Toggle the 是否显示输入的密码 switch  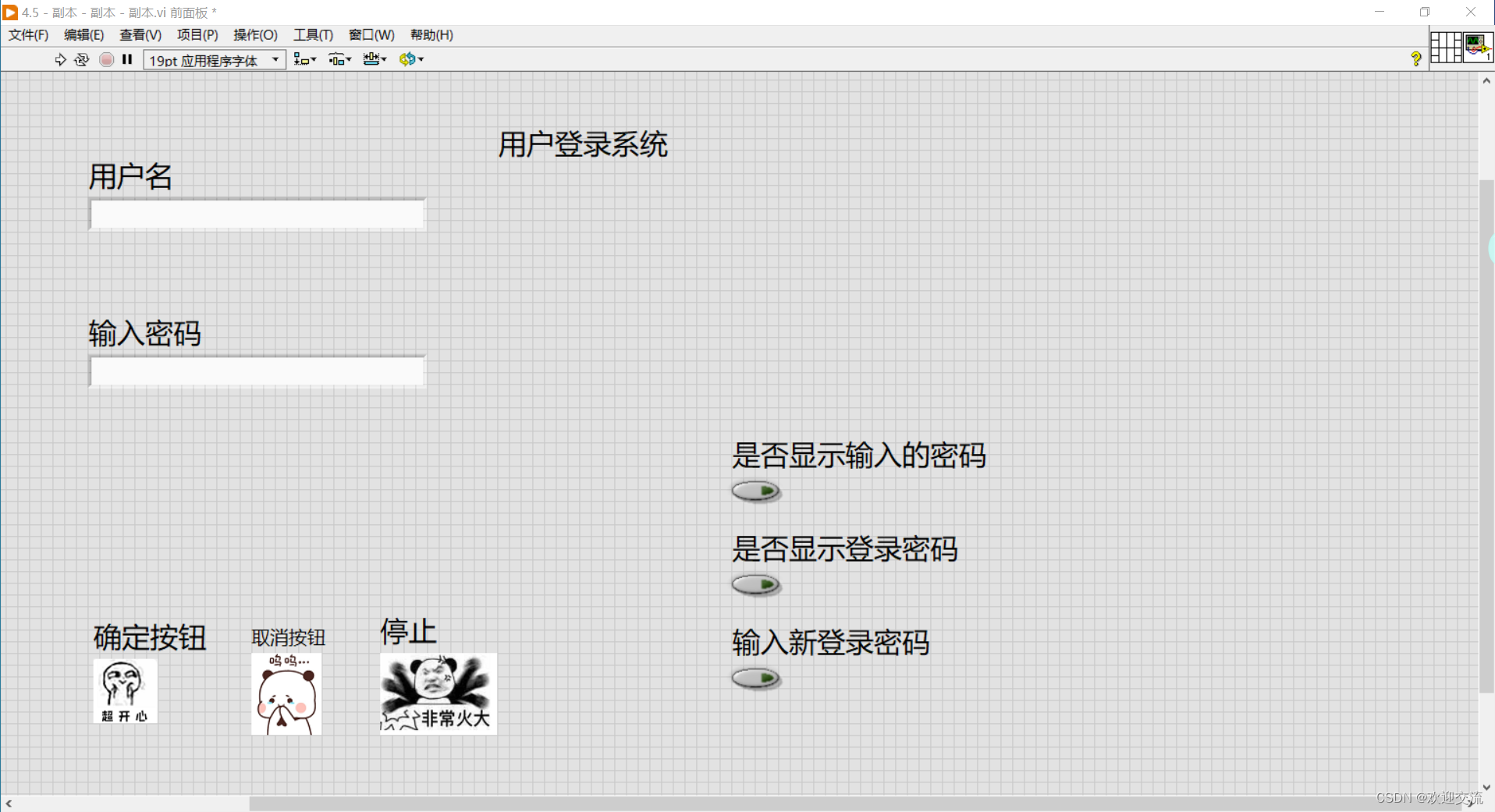pos(755,491)
